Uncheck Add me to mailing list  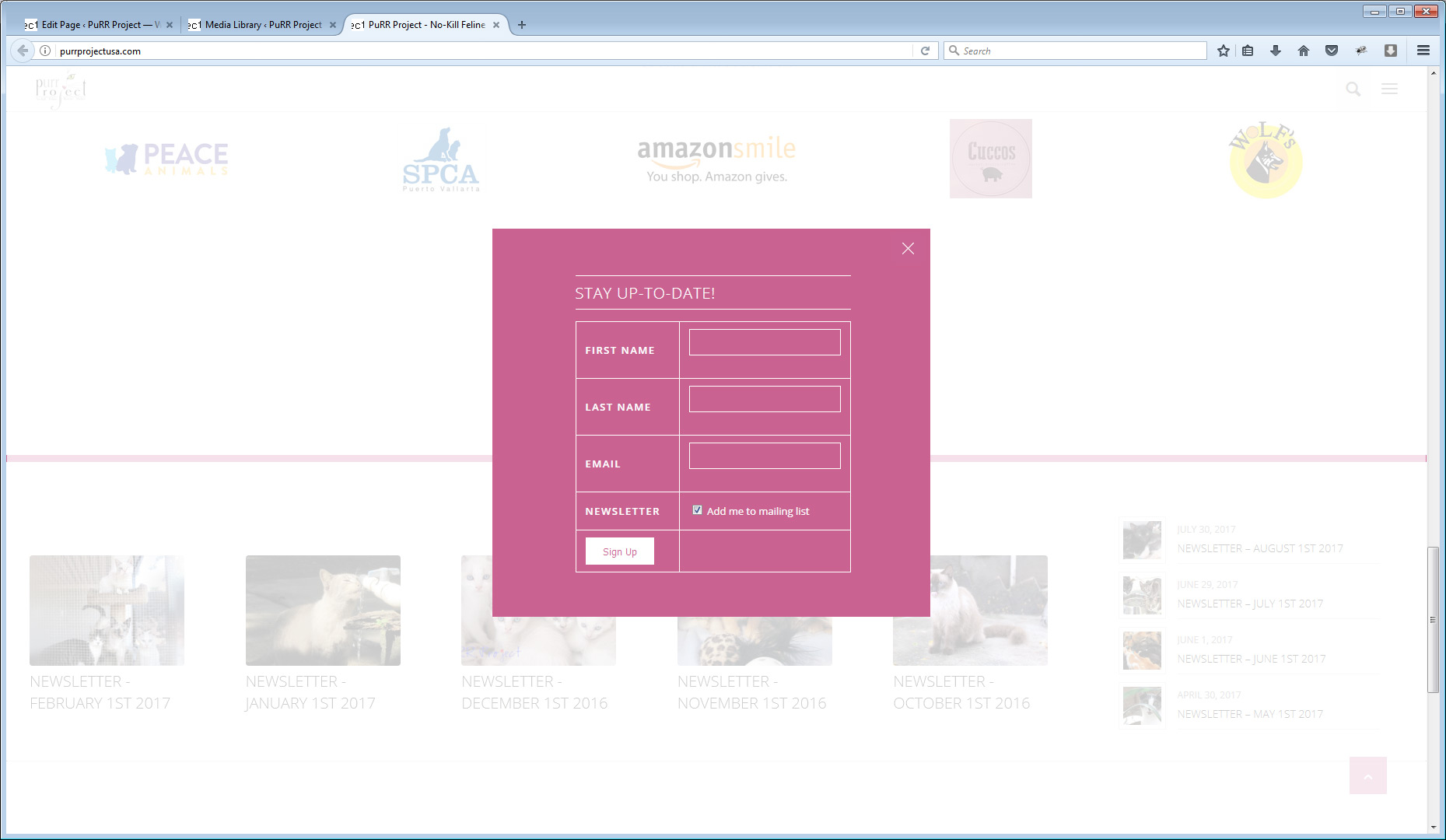tap(697, 510)
